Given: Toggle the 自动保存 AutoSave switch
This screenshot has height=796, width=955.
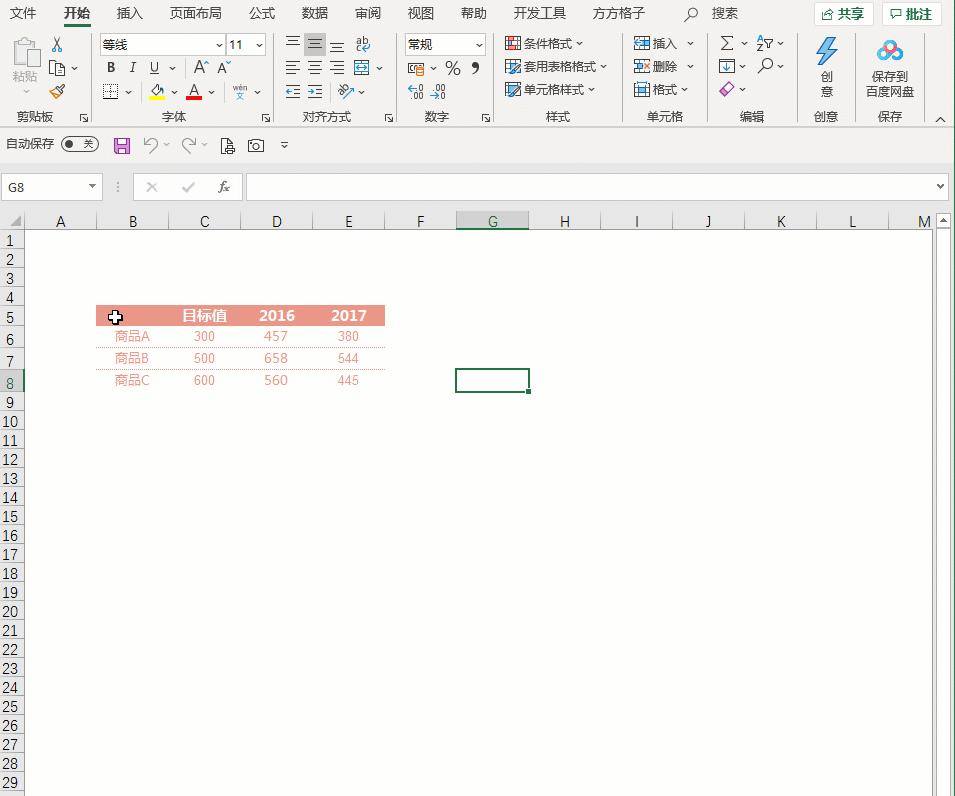Looking at the screenshot, I should click(x=80, y=144).
